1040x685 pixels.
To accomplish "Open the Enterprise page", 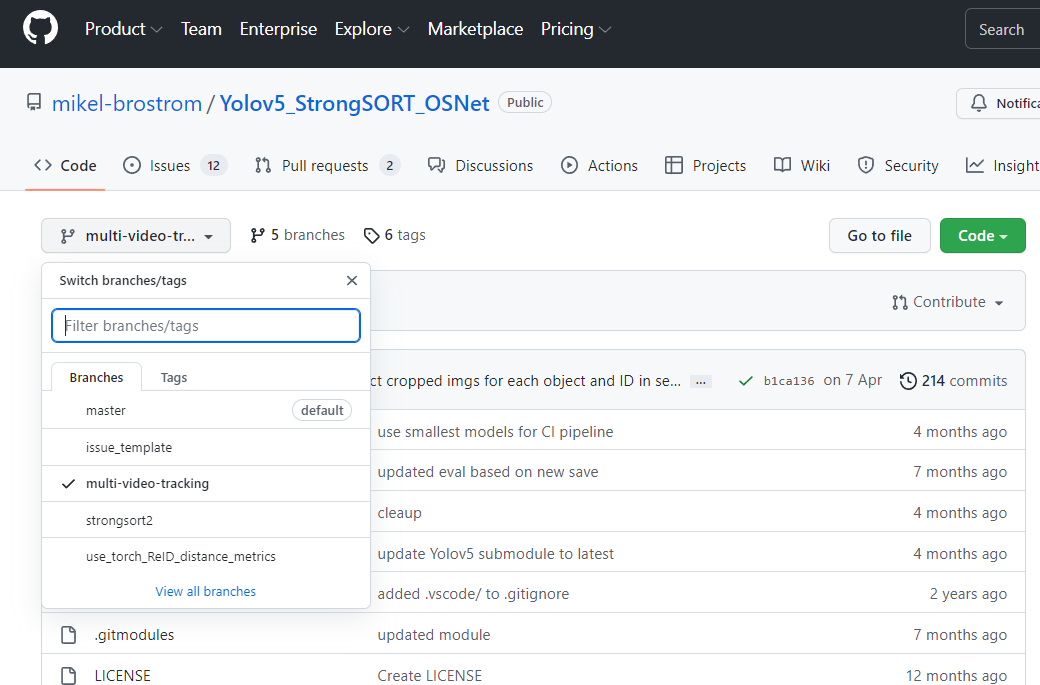I will [278, 29].
